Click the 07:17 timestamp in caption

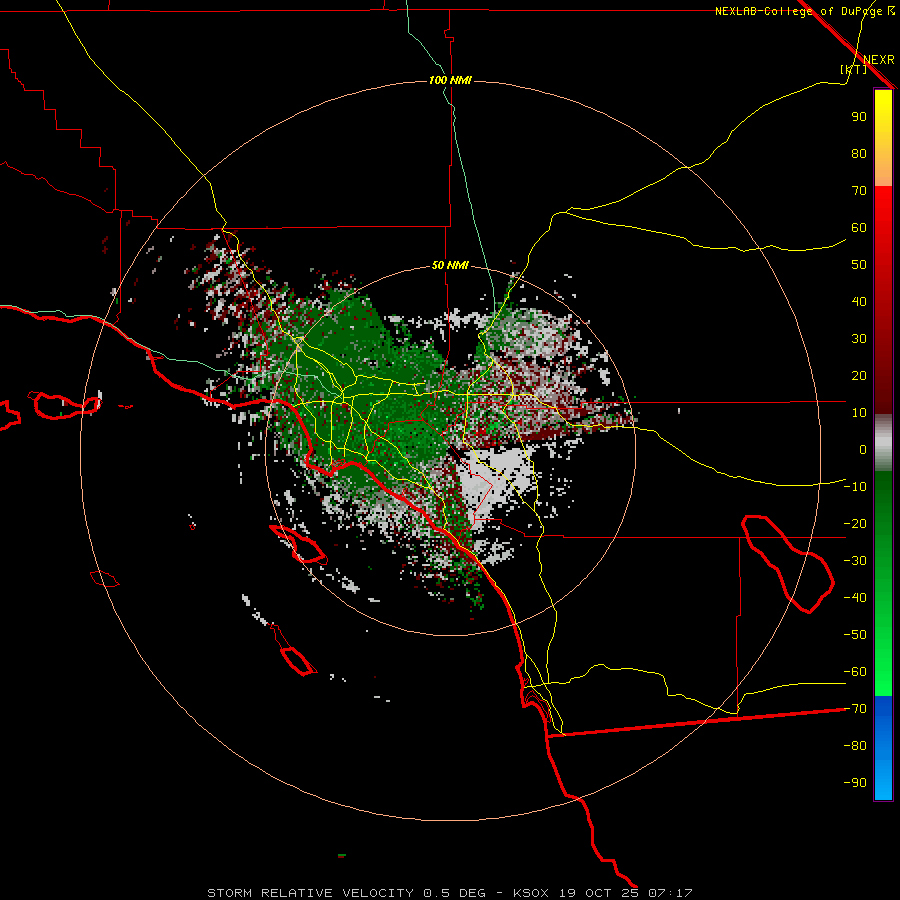(x=670, y=893)
